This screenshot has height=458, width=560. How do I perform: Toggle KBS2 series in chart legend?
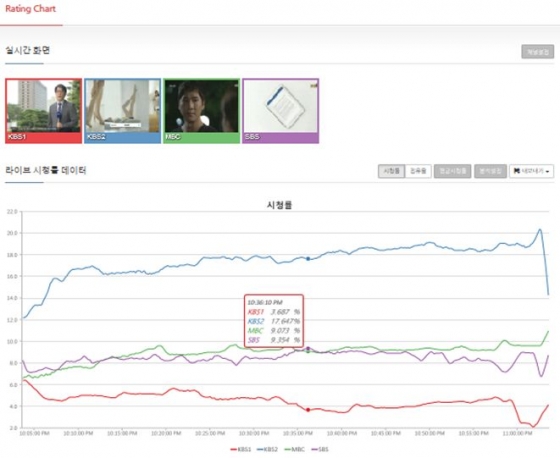click(268, 449)
